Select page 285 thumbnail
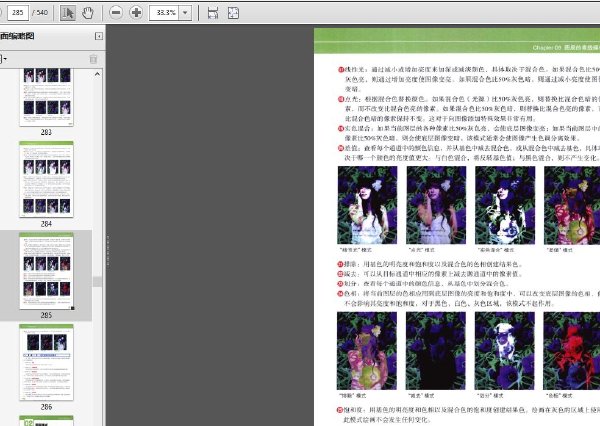The width and height of the screenshot is (600, 426). tap(46, 271)
